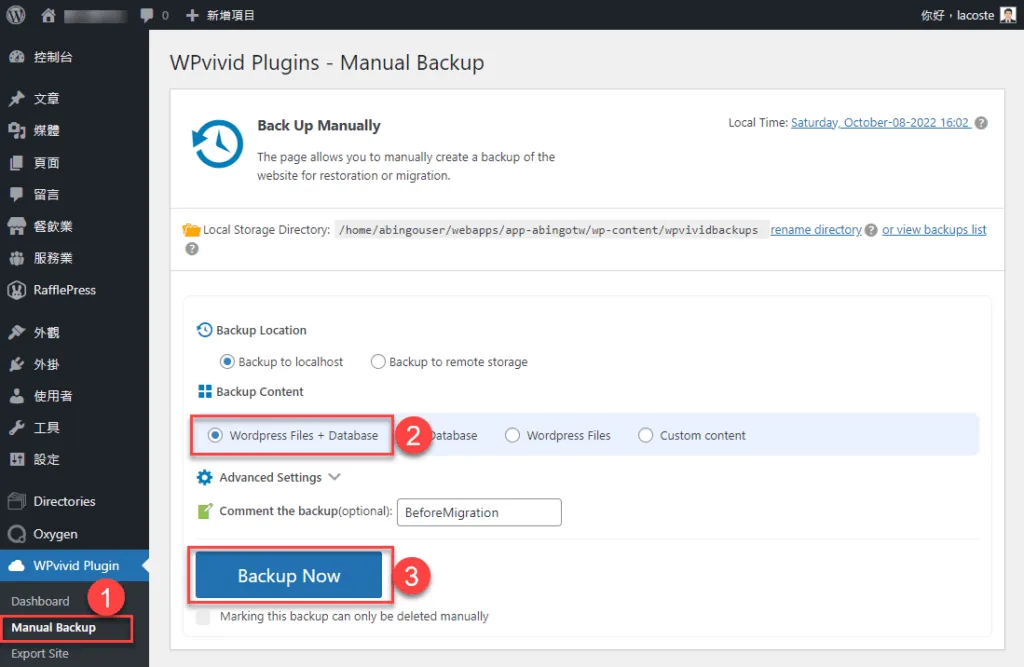Open the lacoste user avatar

1008,14
